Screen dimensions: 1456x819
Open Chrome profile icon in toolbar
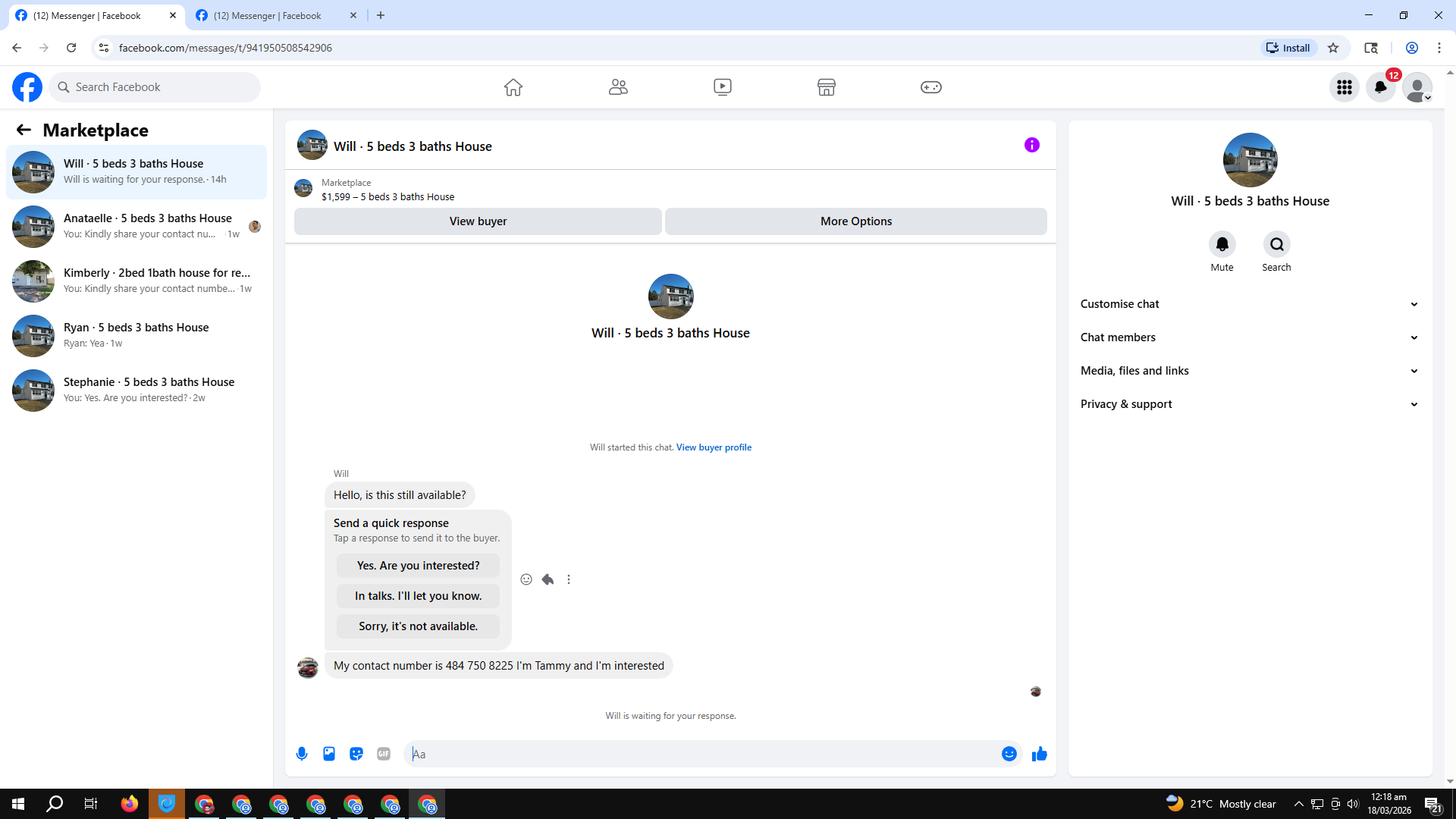click(x=1412, y=48)
